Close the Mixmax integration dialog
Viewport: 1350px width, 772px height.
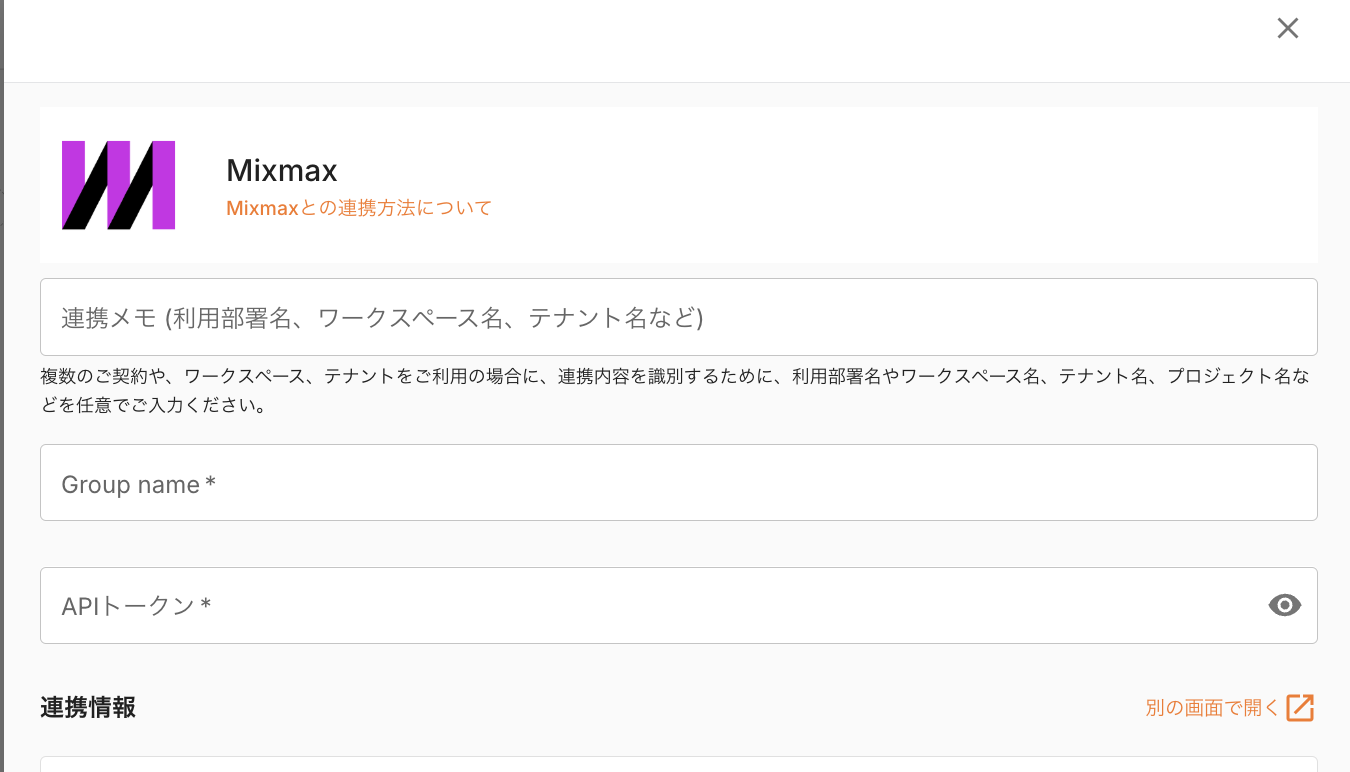coord(1287,28)
